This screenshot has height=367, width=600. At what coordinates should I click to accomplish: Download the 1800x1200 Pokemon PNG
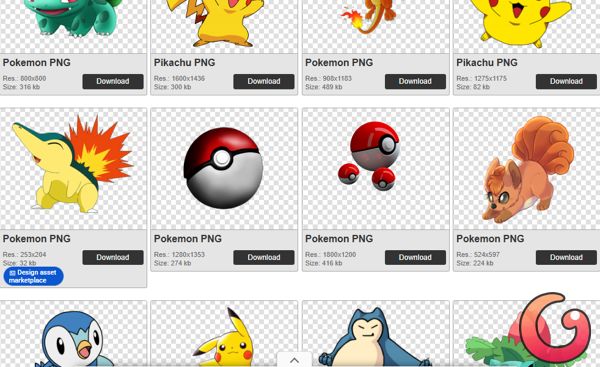point(415,258)
